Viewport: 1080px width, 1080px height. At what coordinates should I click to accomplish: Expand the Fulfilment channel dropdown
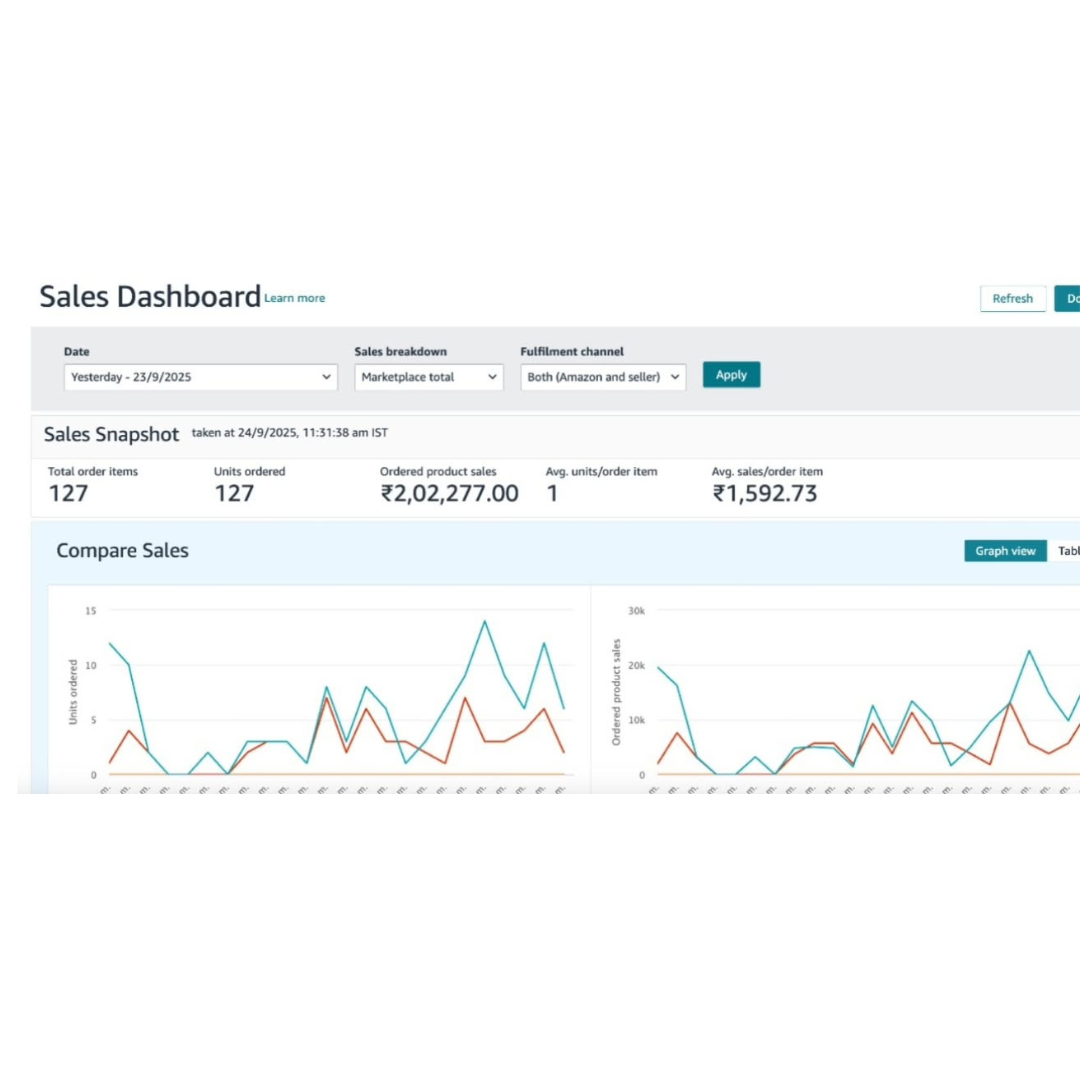603,377
